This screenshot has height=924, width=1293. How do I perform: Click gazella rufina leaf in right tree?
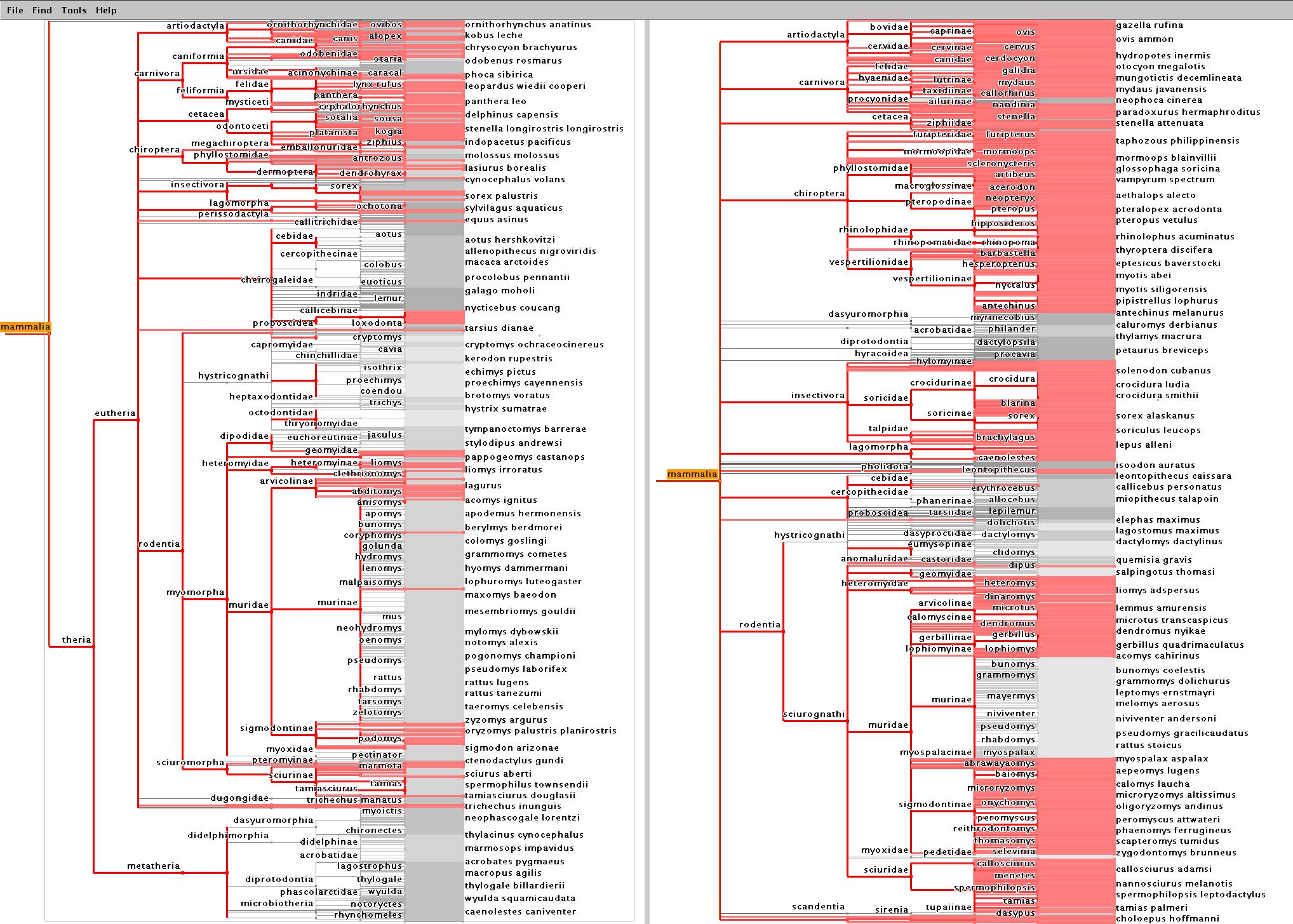(1149, 25)
